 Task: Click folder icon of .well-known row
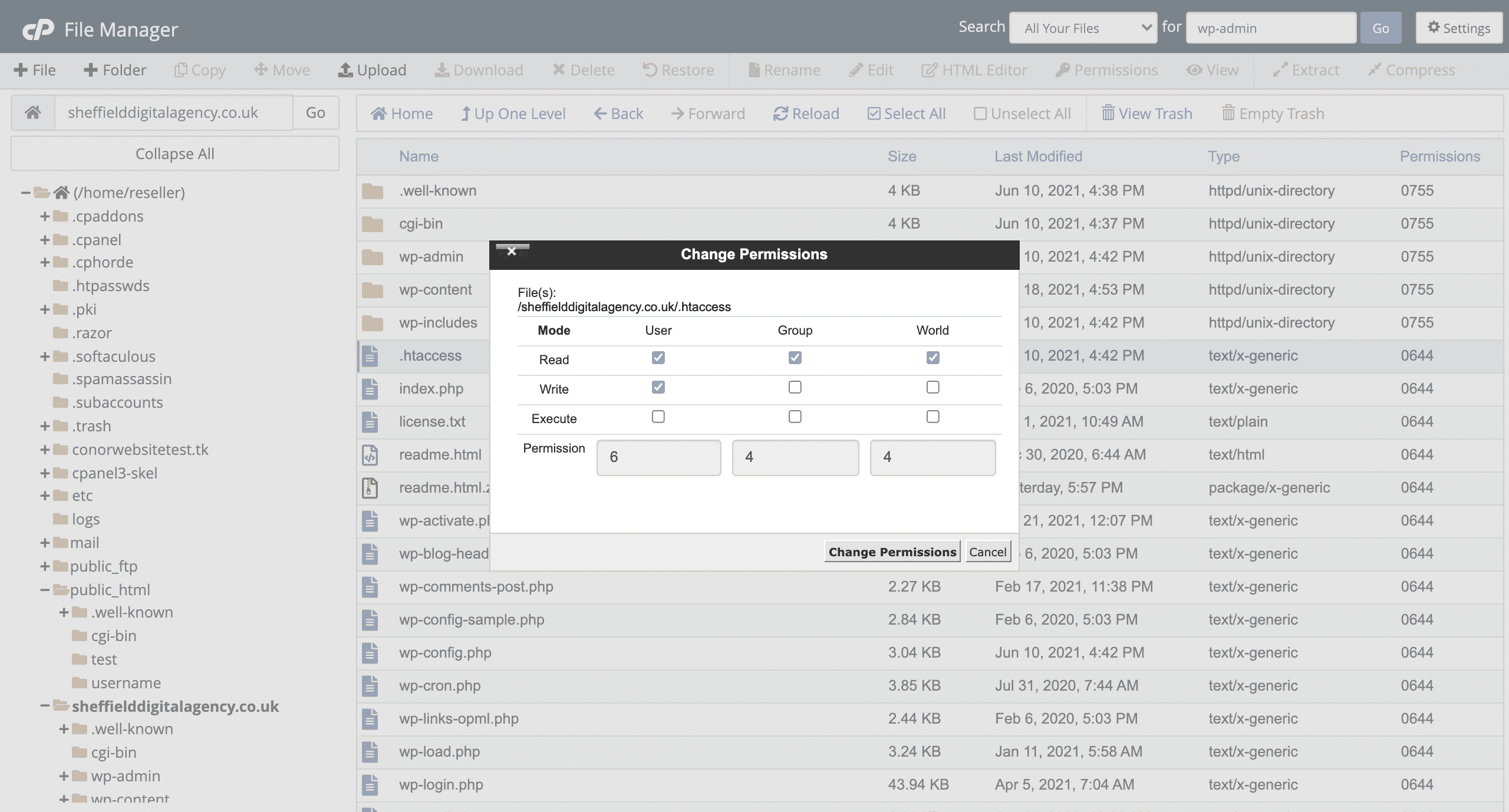coord(373,191)
